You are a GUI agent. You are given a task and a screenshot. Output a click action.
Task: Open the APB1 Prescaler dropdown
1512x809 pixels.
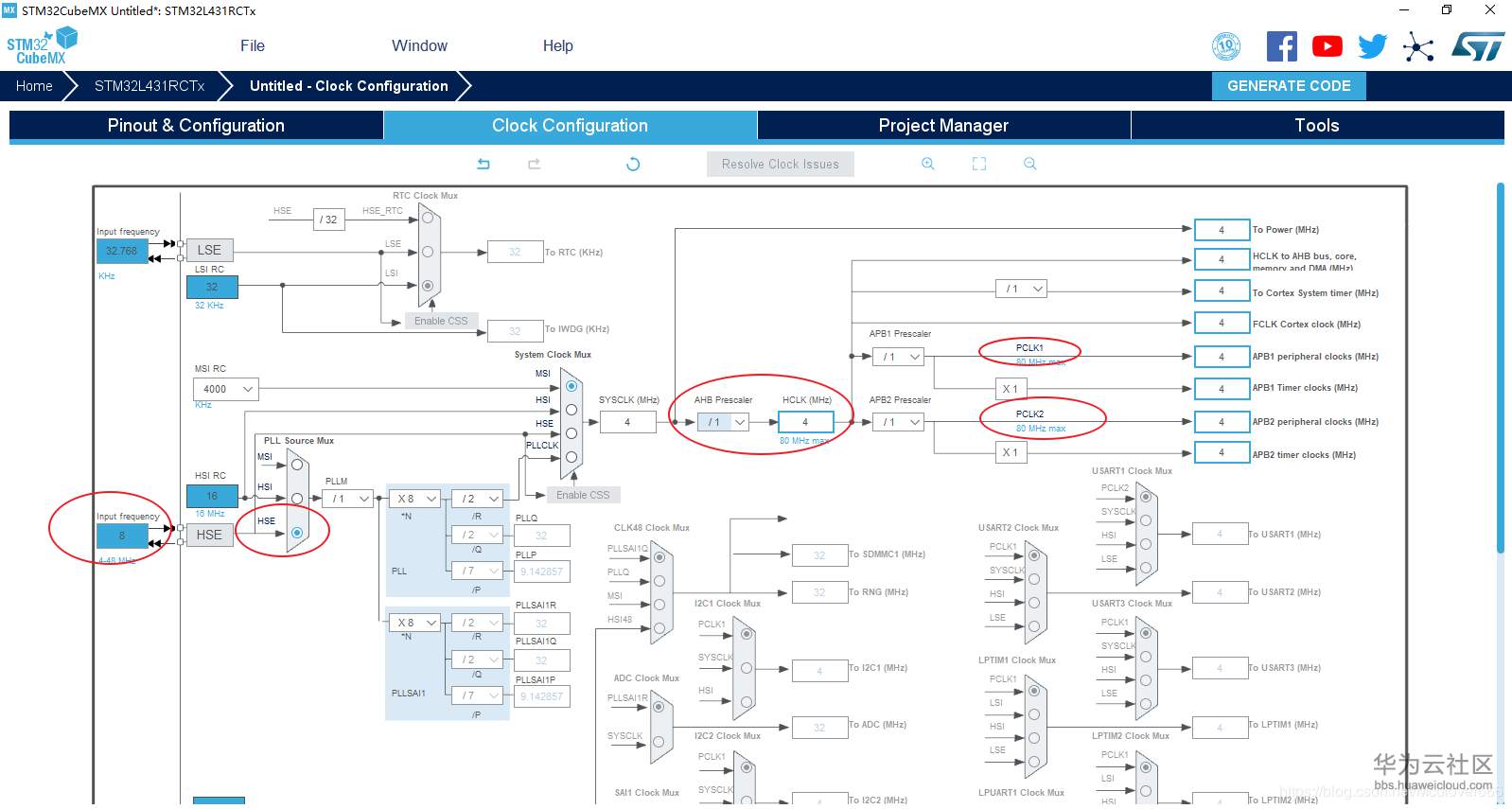[x=898, y=357]
